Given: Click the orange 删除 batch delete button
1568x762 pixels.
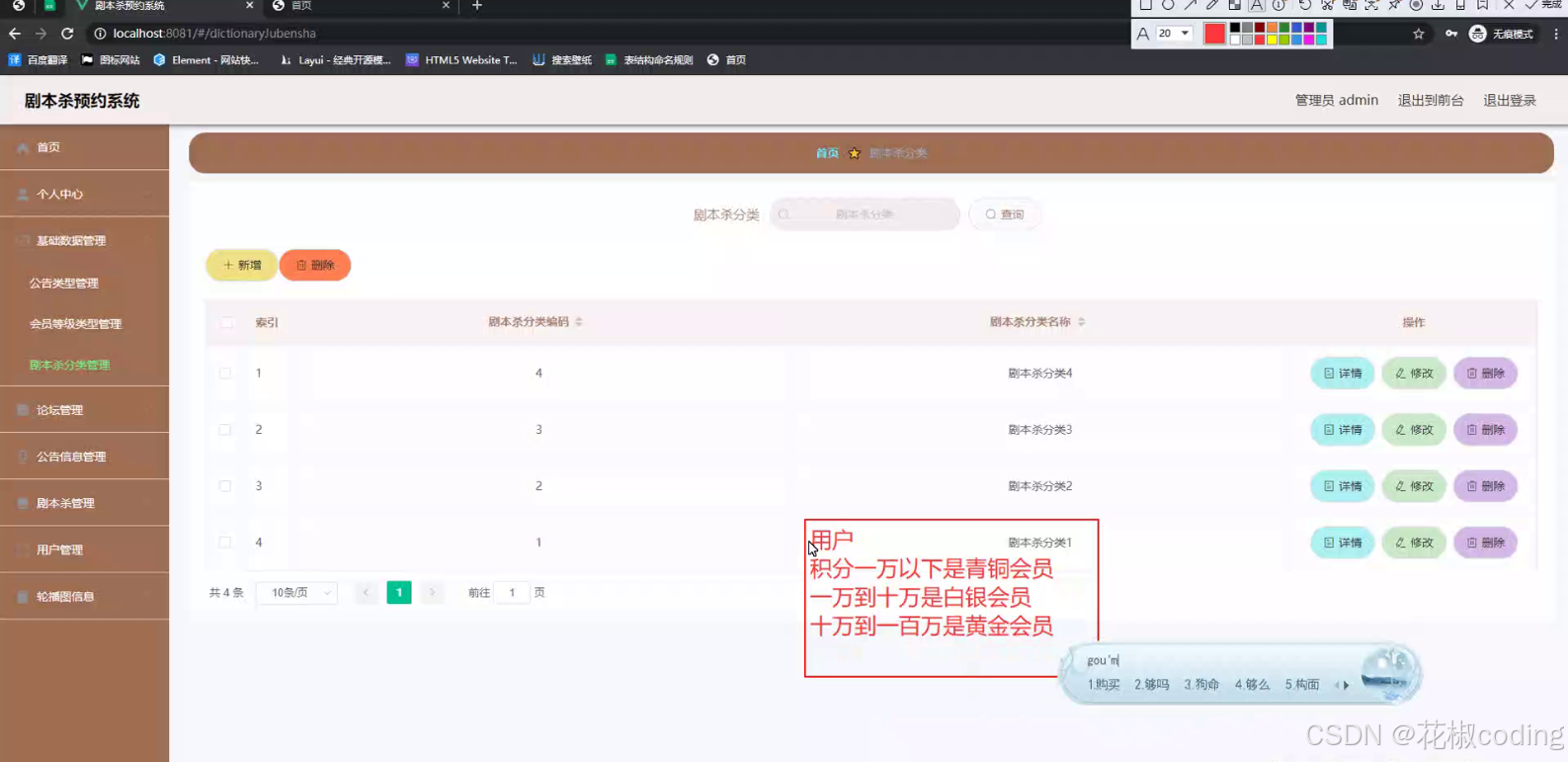Looking at the screenshot, I should [x=315, y=265].
